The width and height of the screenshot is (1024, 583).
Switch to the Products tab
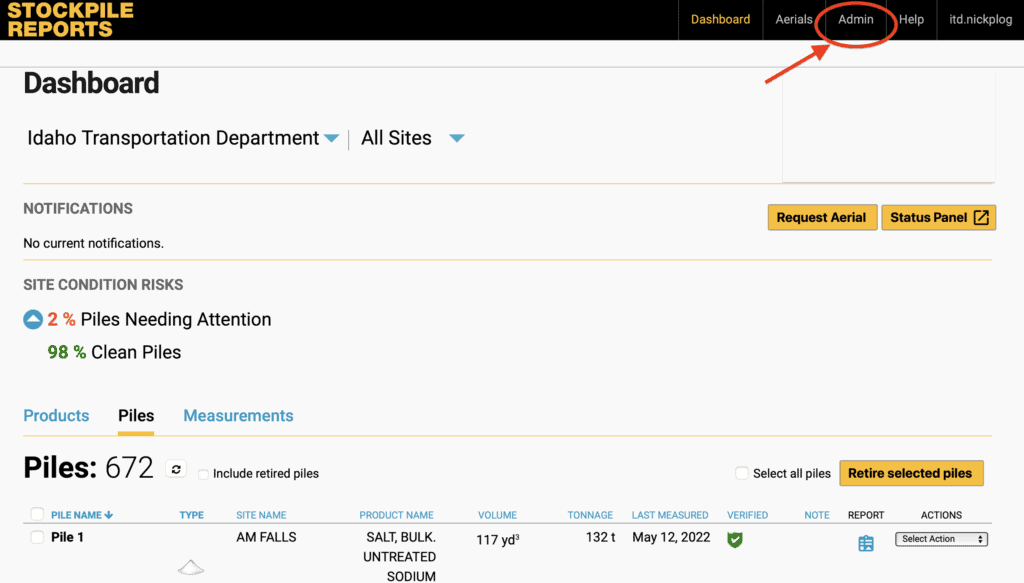tap(56, 416)
